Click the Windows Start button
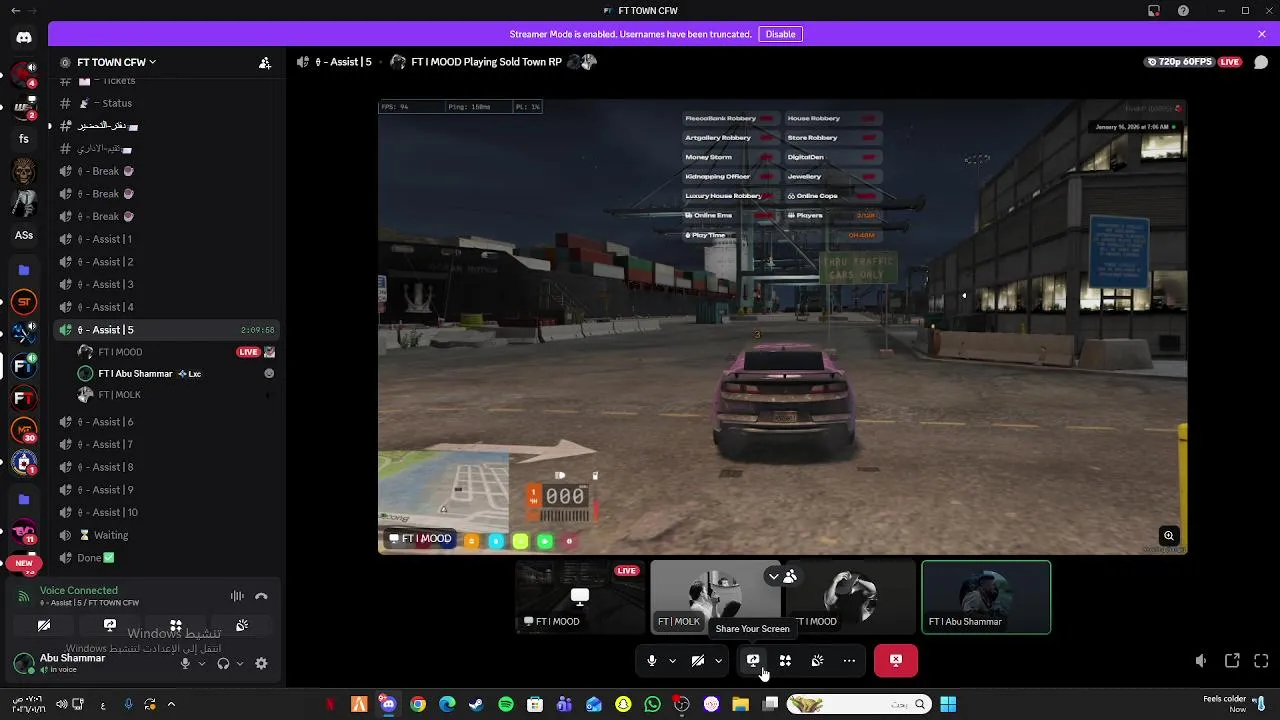 point(948,705)
